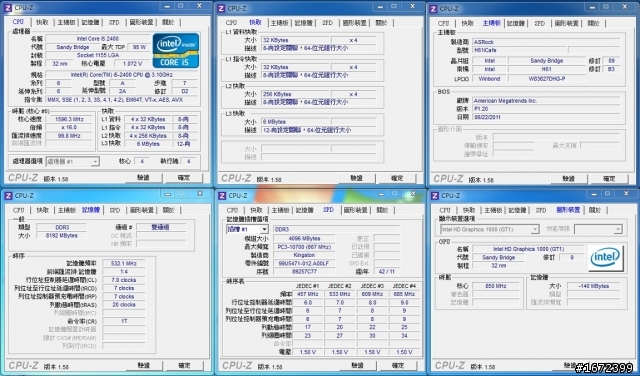Click the GPU core clock '850 MHz' field

point(496,286)
